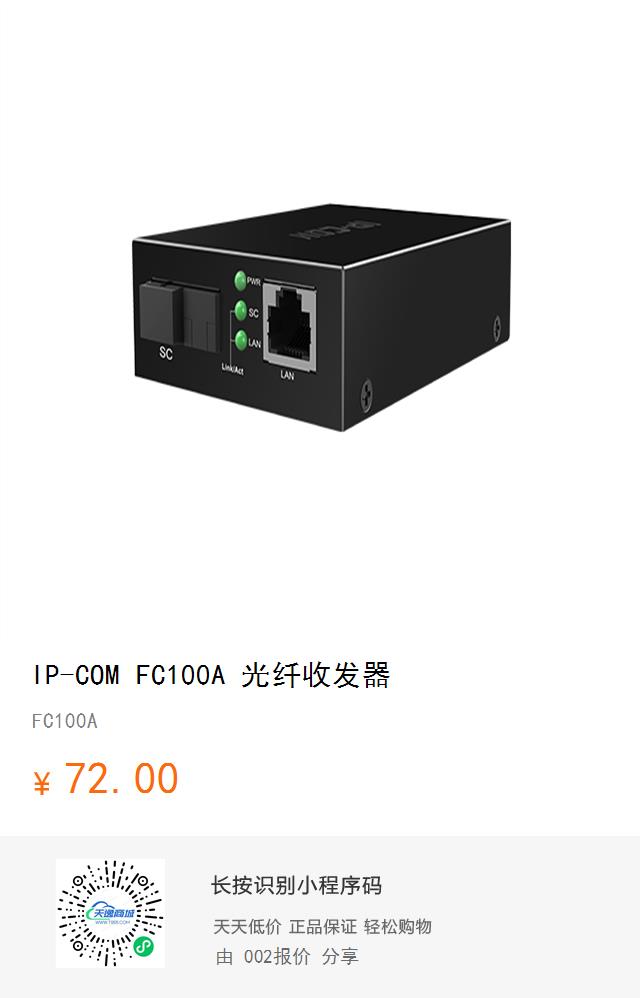This screenshot has height=998, width=640.
Task: Click the green PWR indicator light
Action: click(x=240, y=280)
